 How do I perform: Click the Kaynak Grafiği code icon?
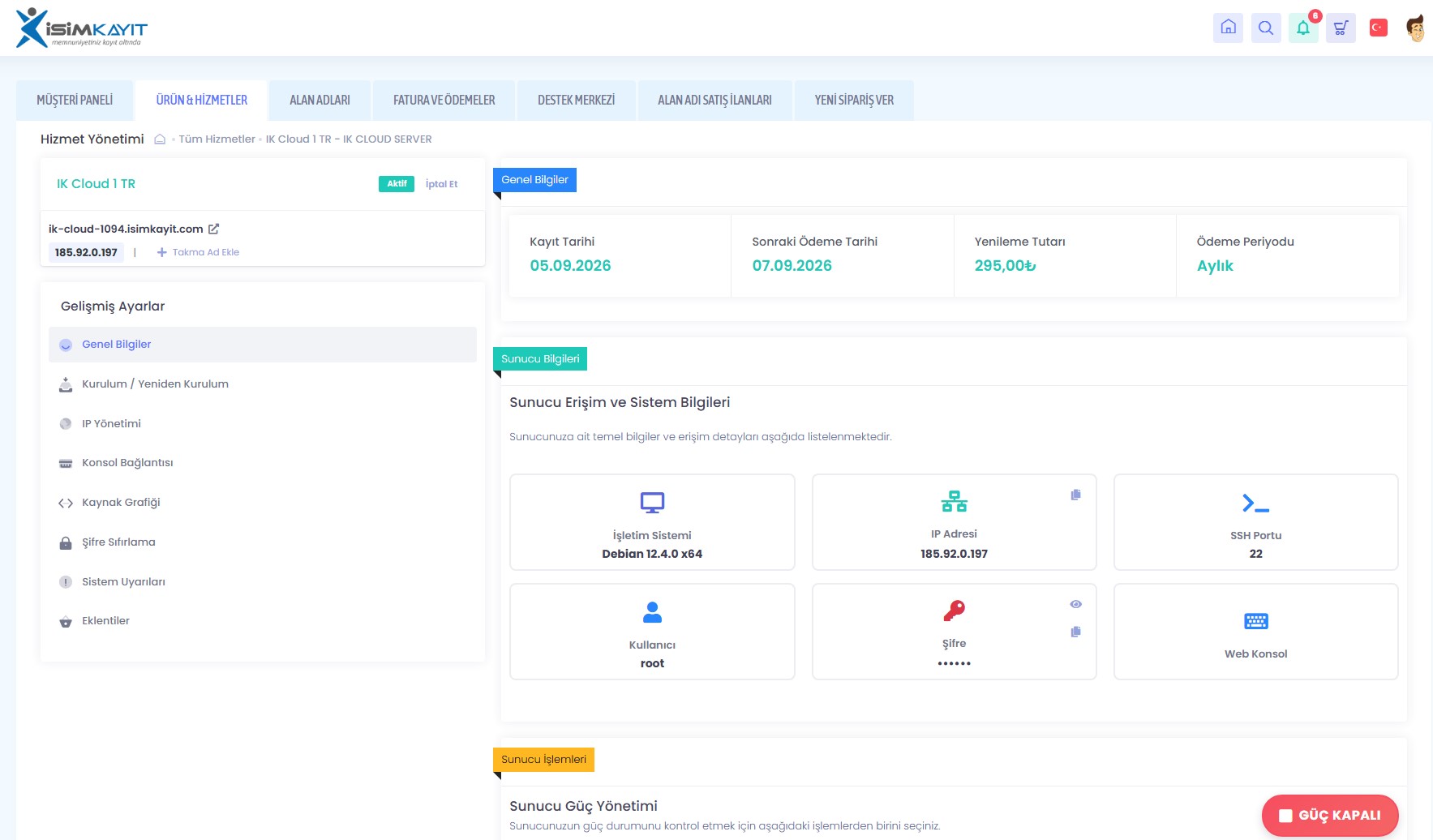click(66, 503)
